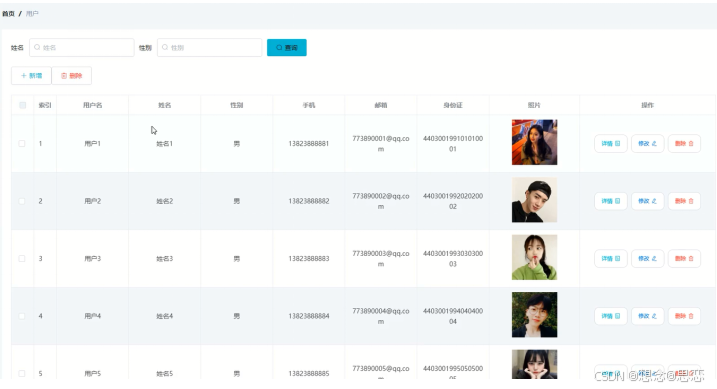Click ID number cell 440300199202020002
This screenshot has height=389, width=717.
(453, 201)
